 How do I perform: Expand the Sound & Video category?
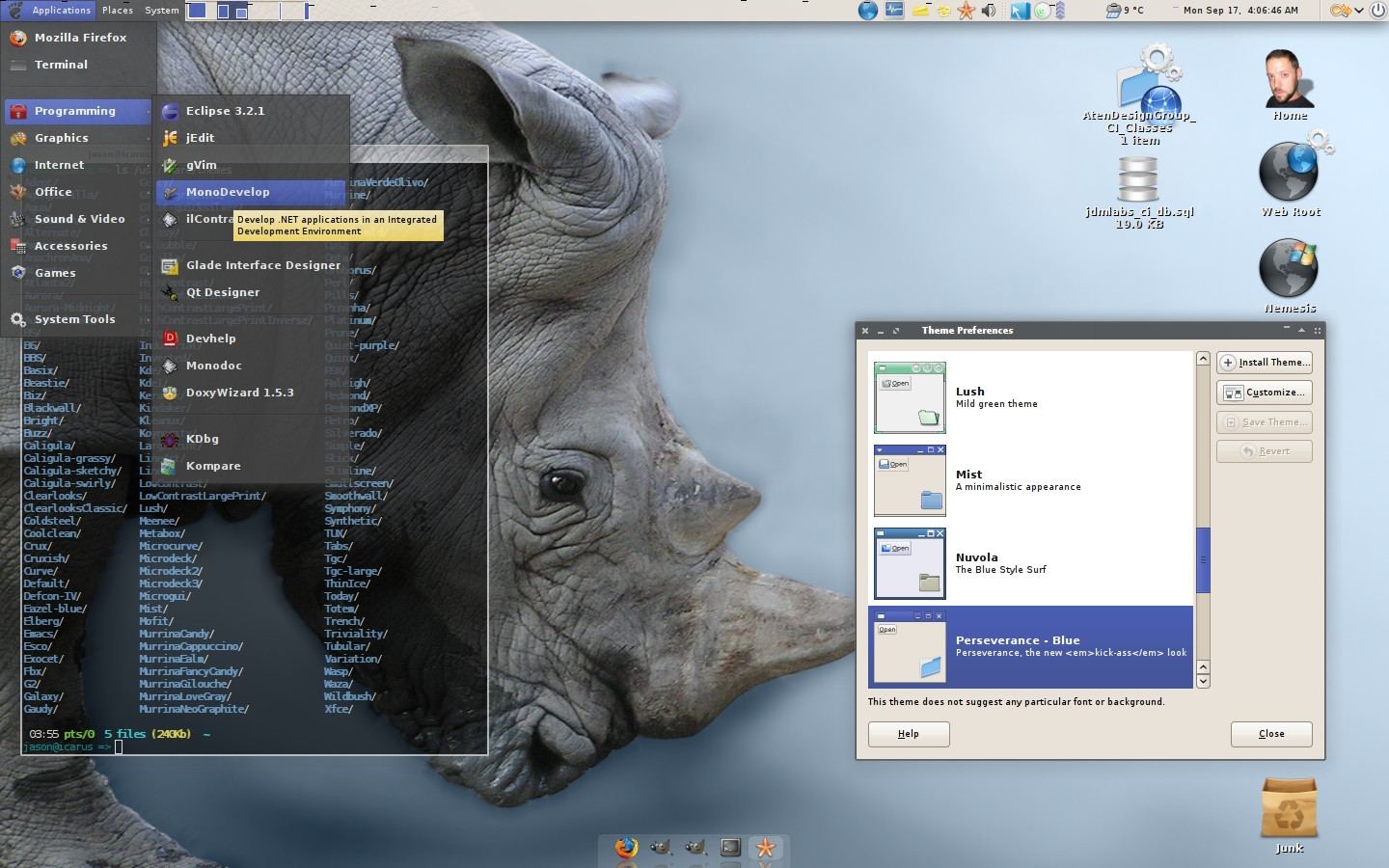tap(78, 219)
